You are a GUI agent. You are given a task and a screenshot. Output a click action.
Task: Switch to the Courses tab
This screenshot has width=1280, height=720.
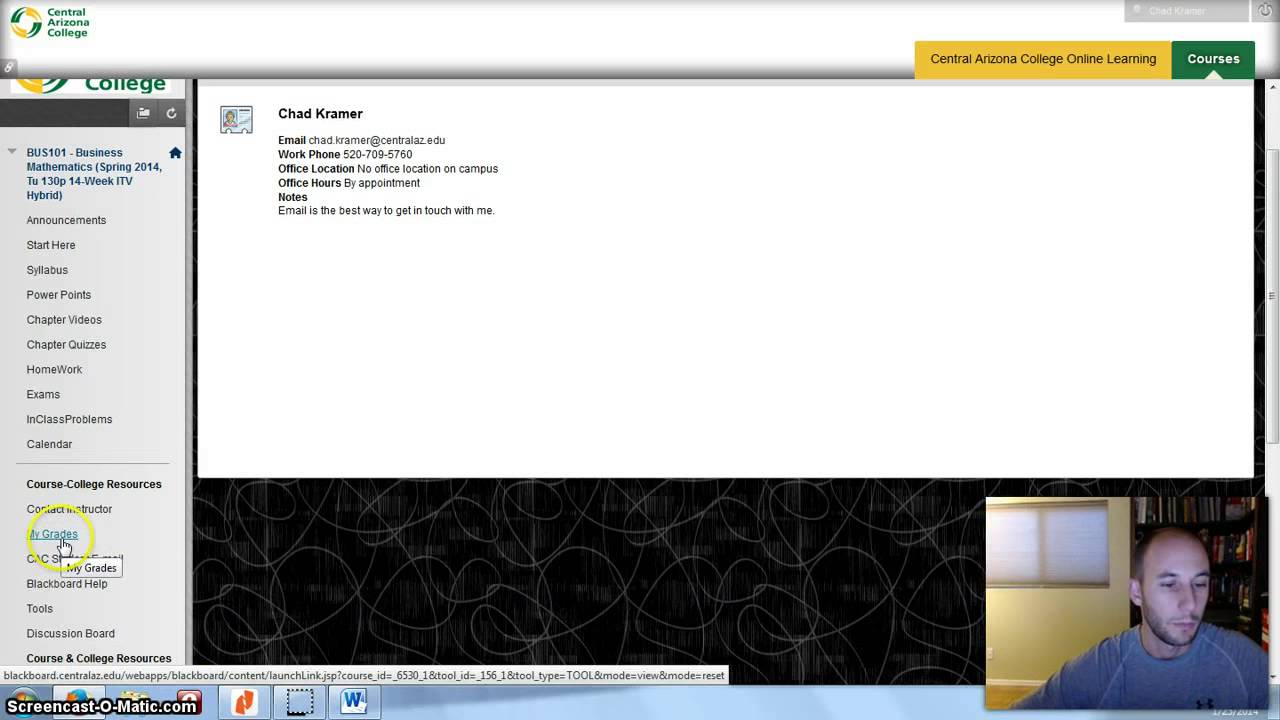click(x=1213, y=59)
